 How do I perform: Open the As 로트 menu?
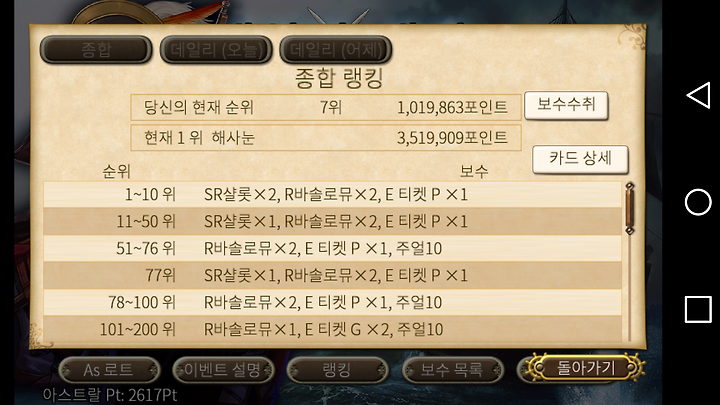(x=109, y=370)
